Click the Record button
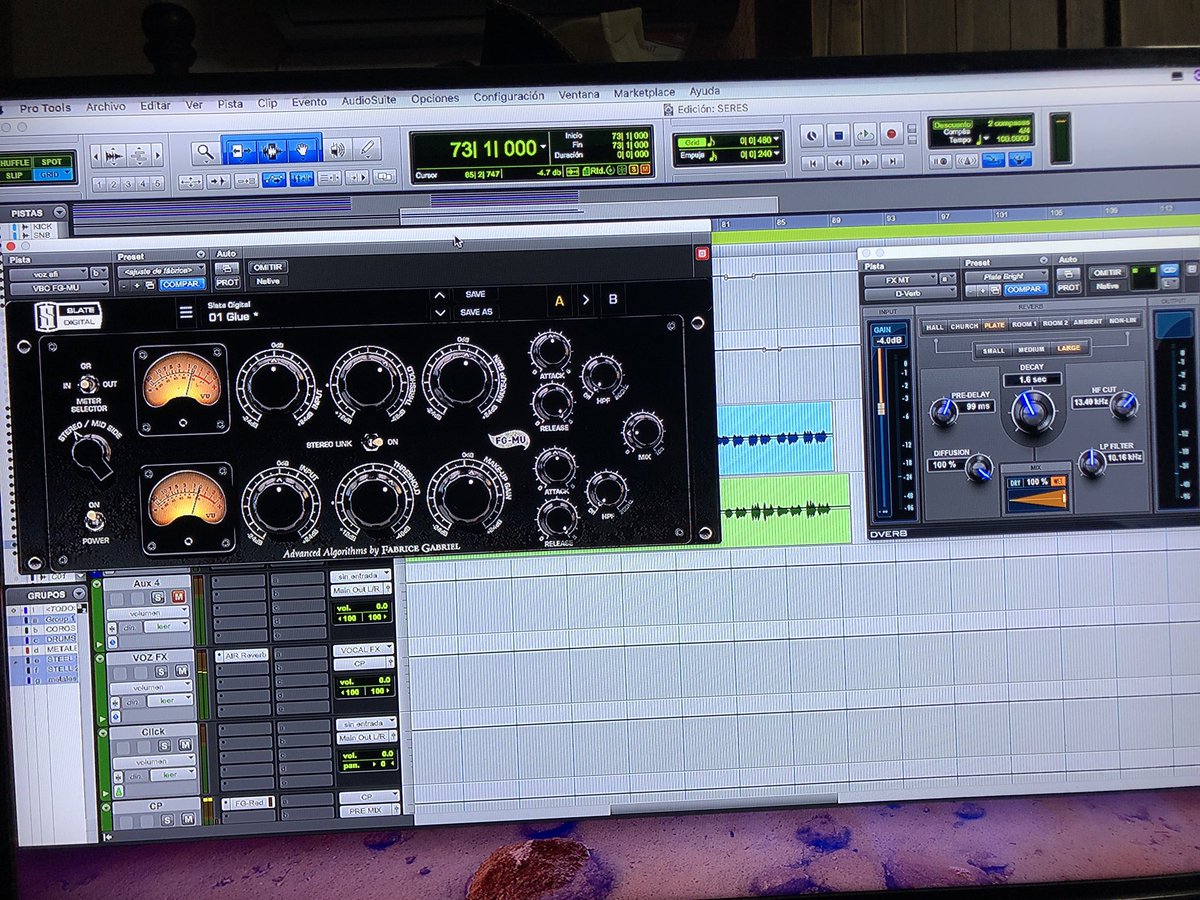 tap(891, 133)
